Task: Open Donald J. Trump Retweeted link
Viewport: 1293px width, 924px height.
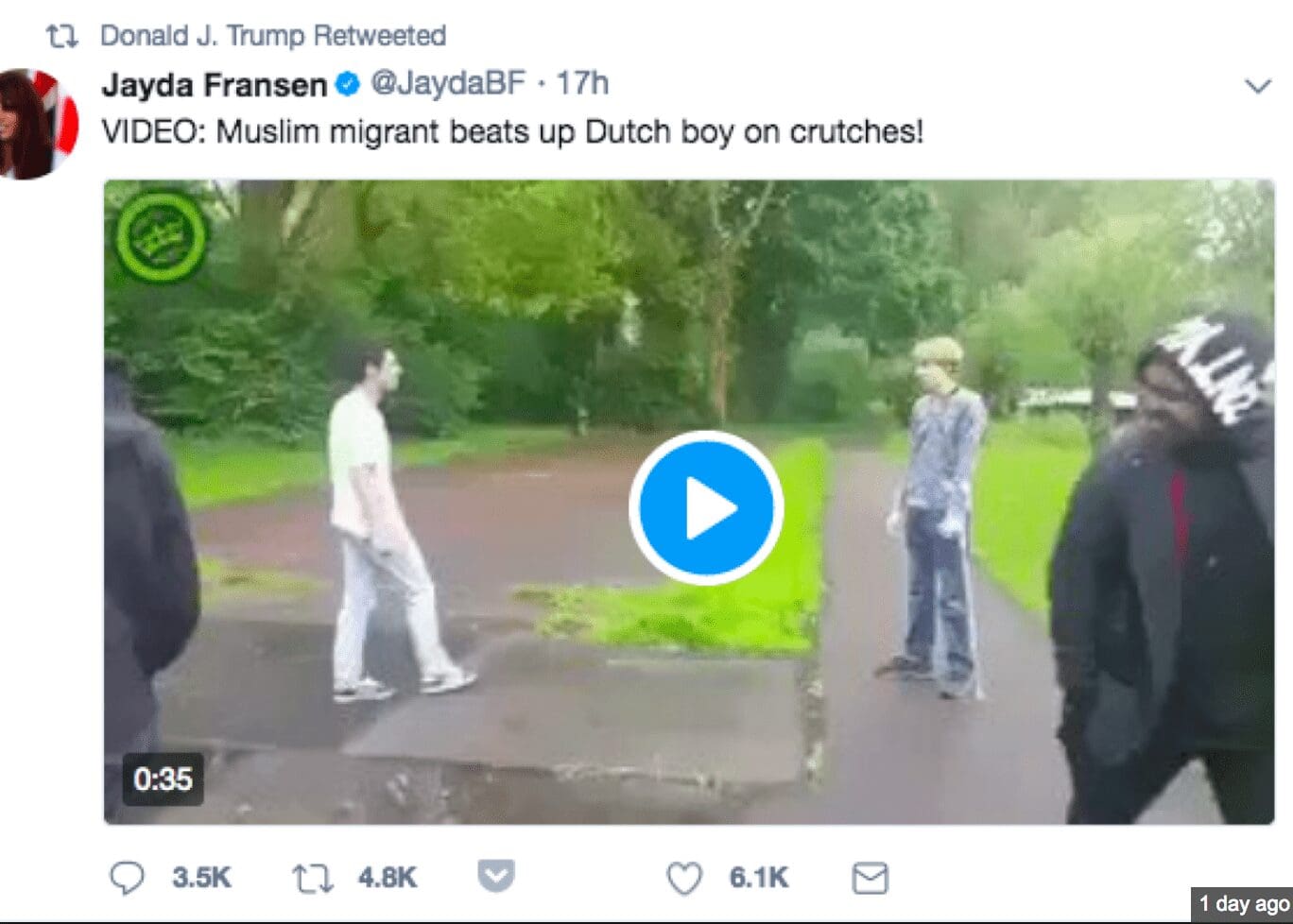Action: 273,36
